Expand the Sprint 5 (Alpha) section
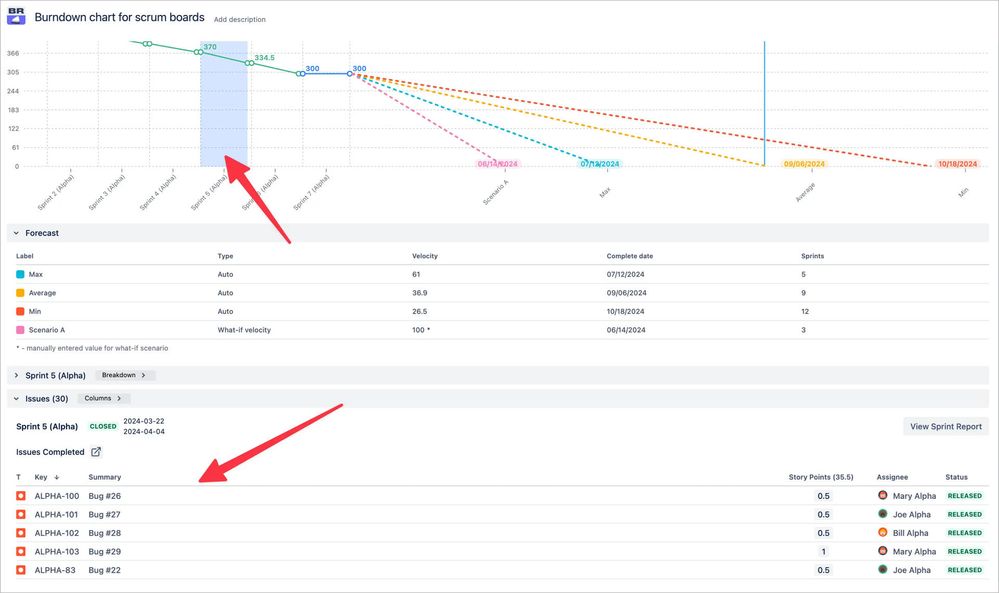Screen dimensions: 999x593 [14, 375]
